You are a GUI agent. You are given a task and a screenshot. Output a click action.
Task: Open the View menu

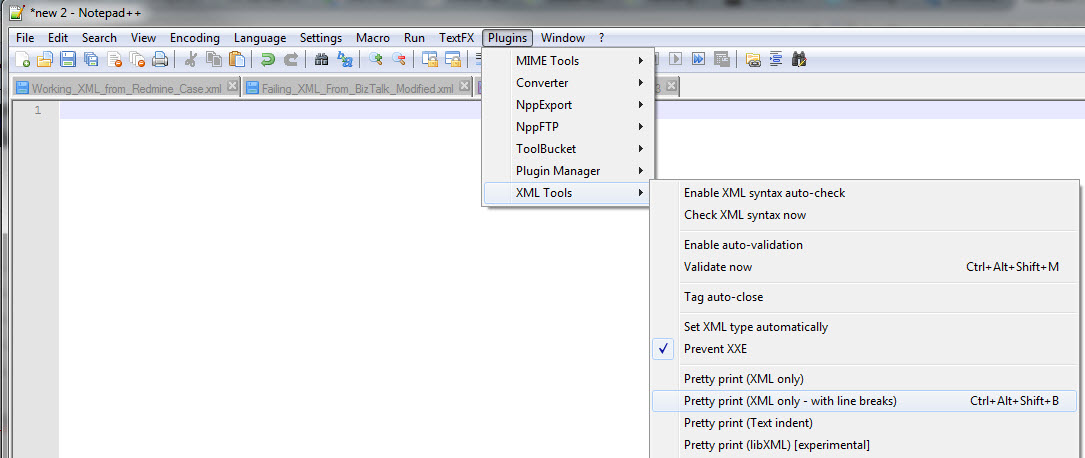[x=143, y=38]
